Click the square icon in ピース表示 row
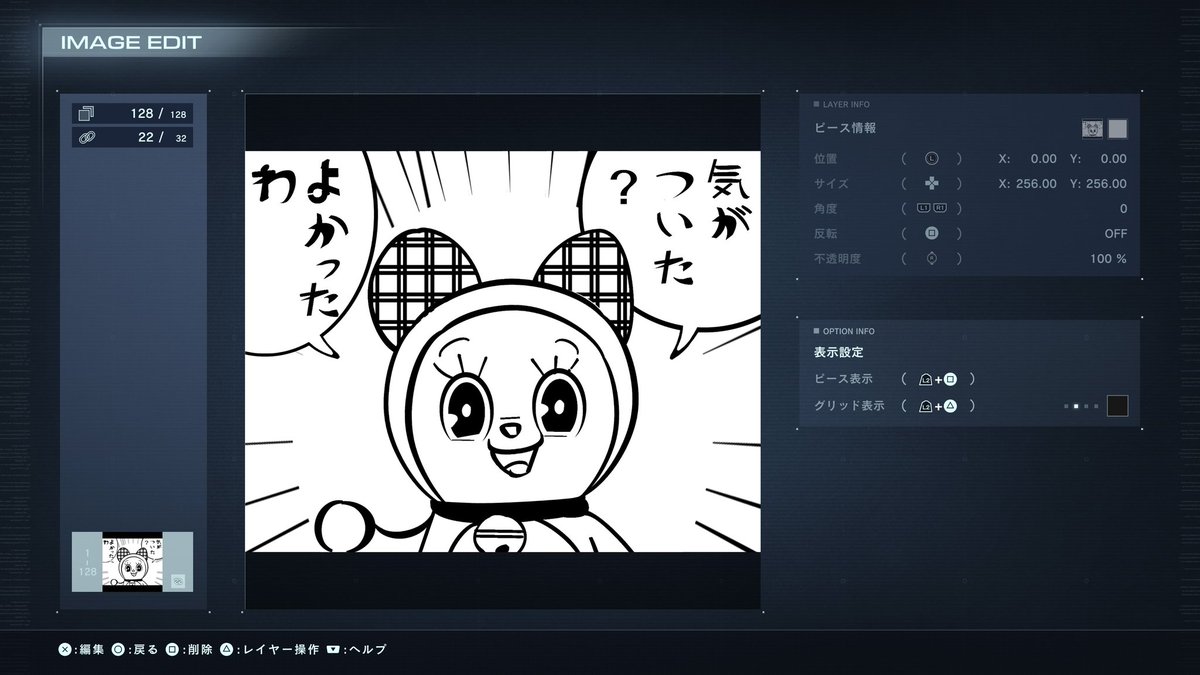Image resolution: width=1200 pixels, height=675 pixels. 951,379
